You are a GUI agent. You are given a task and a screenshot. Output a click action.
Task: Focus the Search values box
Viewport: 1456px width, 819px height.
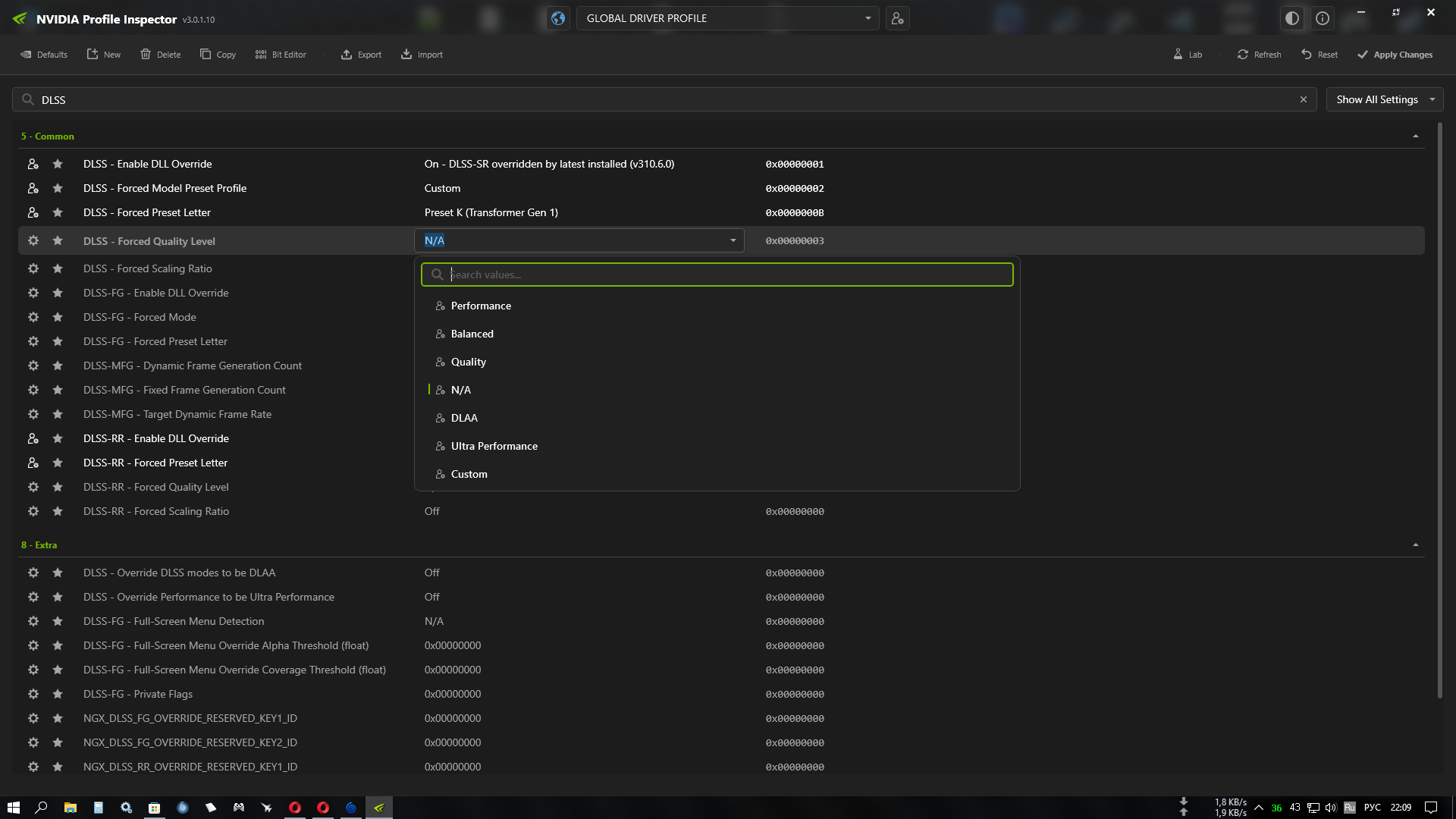click(x=717, y=275)
